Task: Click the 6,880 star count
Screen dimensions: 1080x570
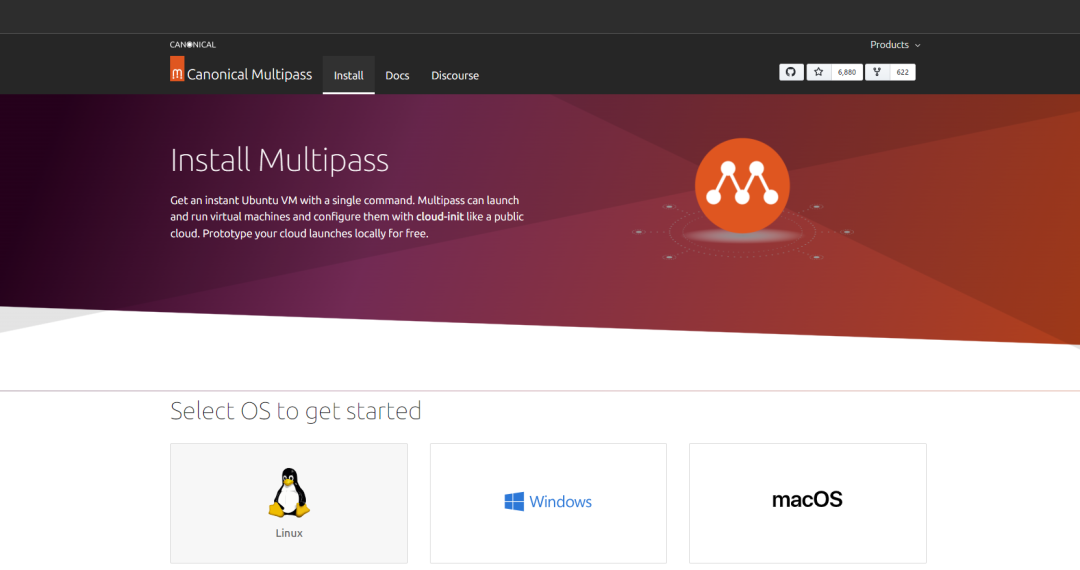Action: [847, 72]
